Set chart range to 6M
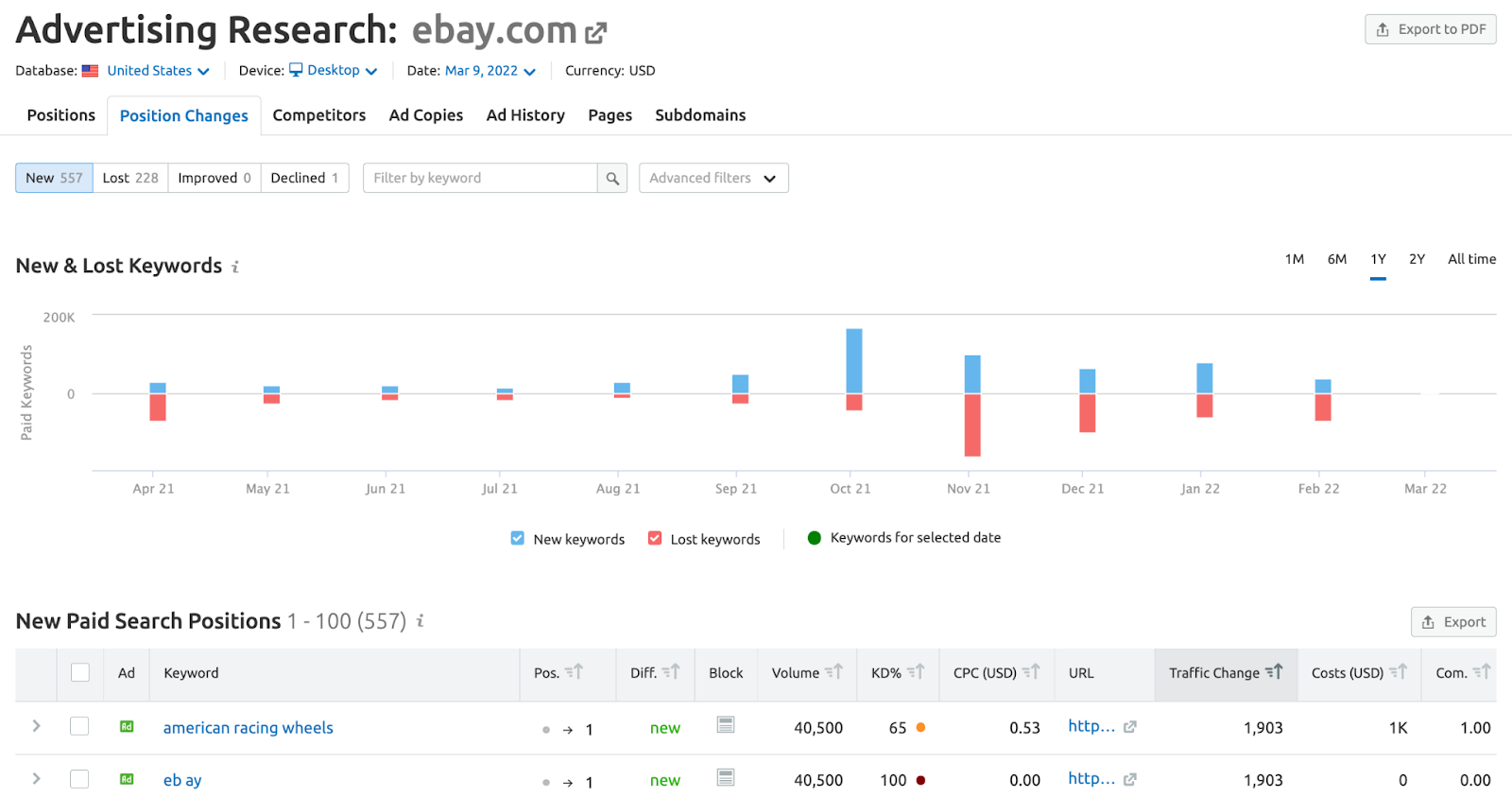 (x=1337, y=259)
